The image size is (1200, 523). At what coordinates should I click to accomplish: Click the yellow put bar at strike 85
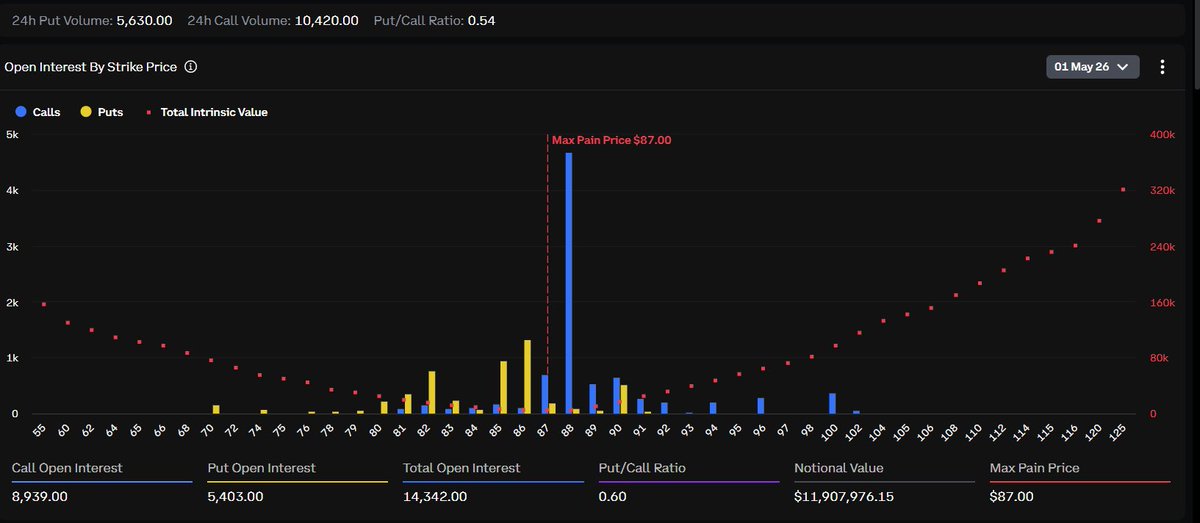pyautogui.click(x=503, y=388)
